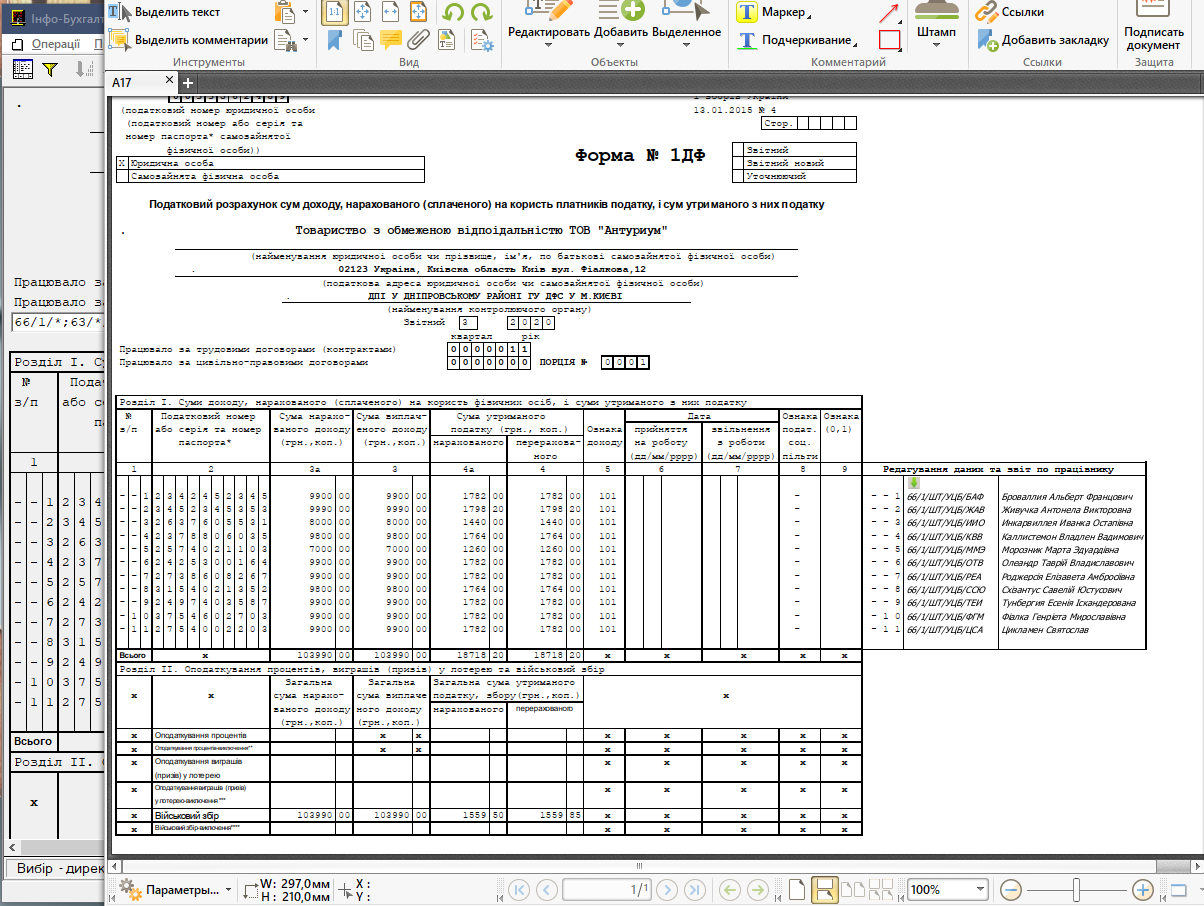Select two pages facing layout icon
Viewport: 1204px width, 906px height.
coord(853,889)
